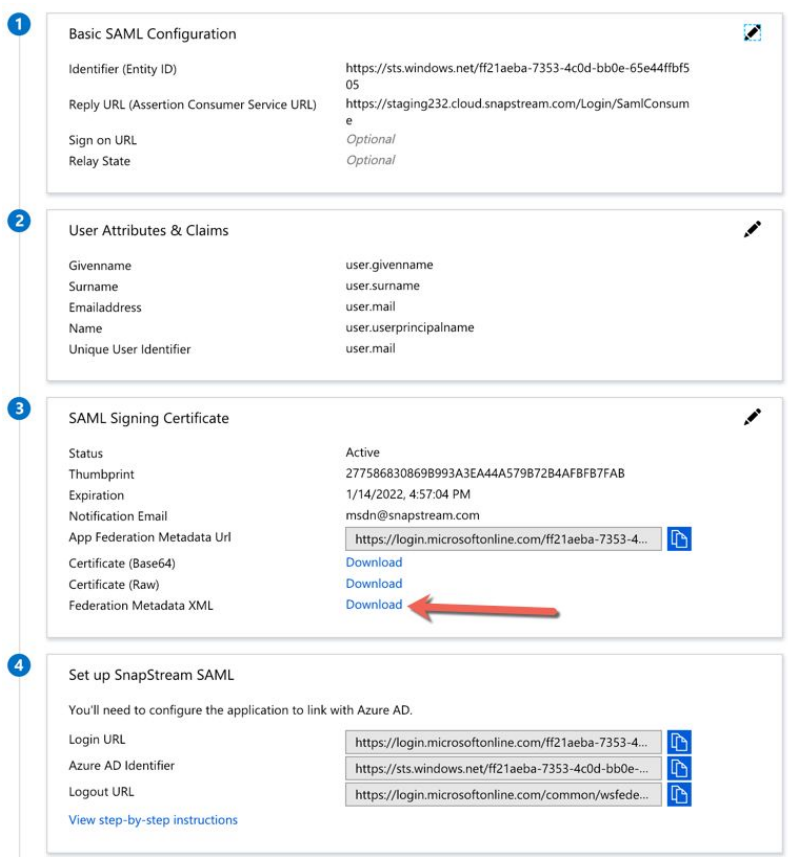
Task: Click the Thumbprint label
Action: pyautogui.click(x=101, y=474)
